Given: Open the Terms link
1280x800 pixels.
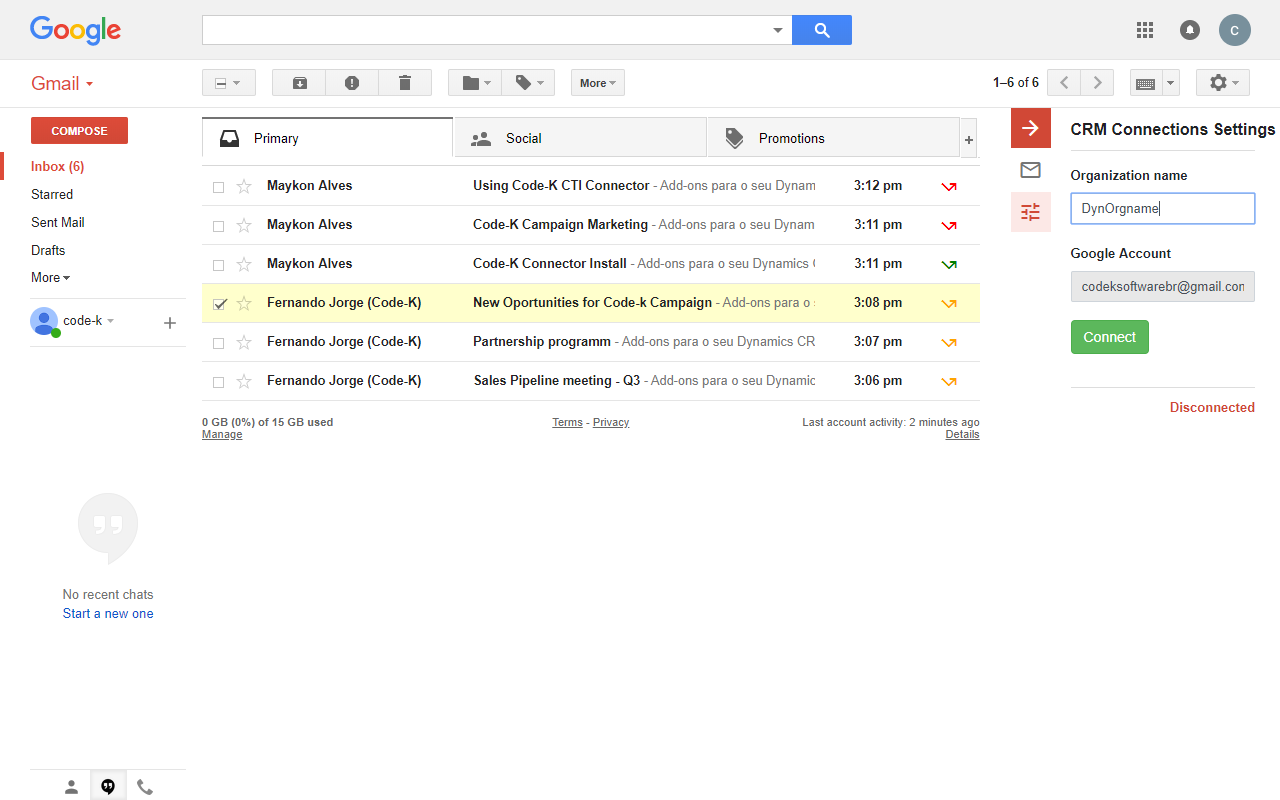Looking at the screenshot, I should click(567, 422).
